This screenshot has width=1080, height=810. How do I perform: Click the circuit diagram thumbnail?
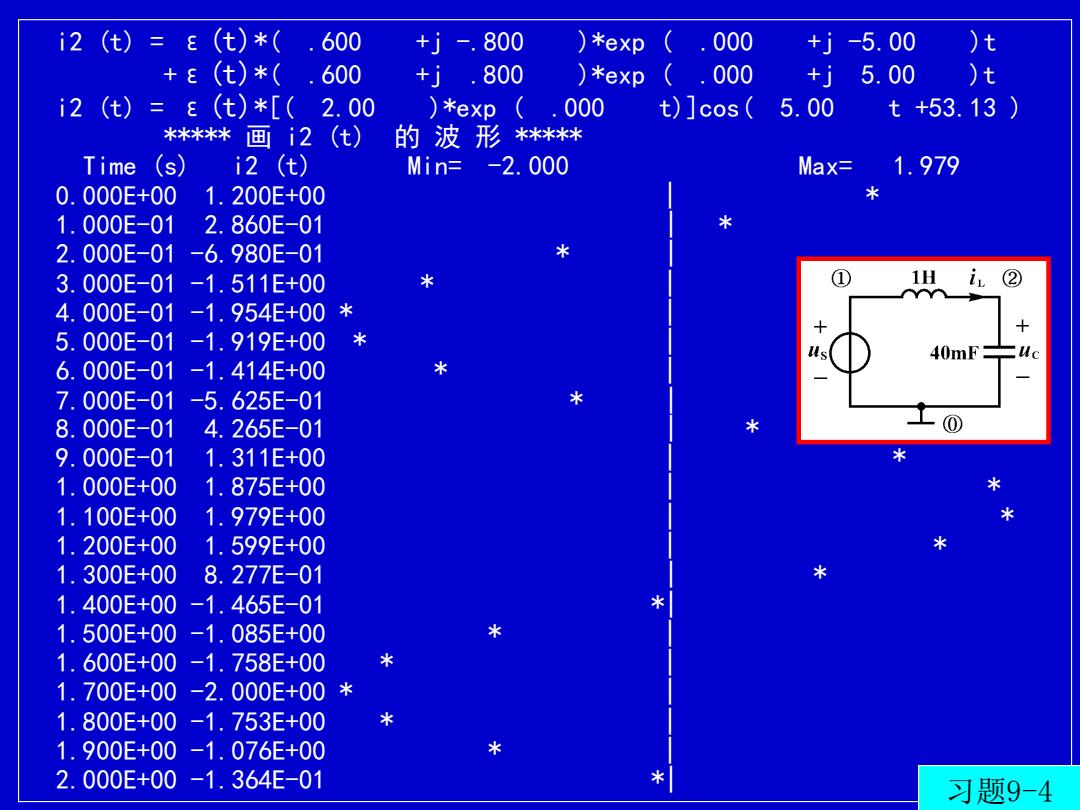point(924,351)
